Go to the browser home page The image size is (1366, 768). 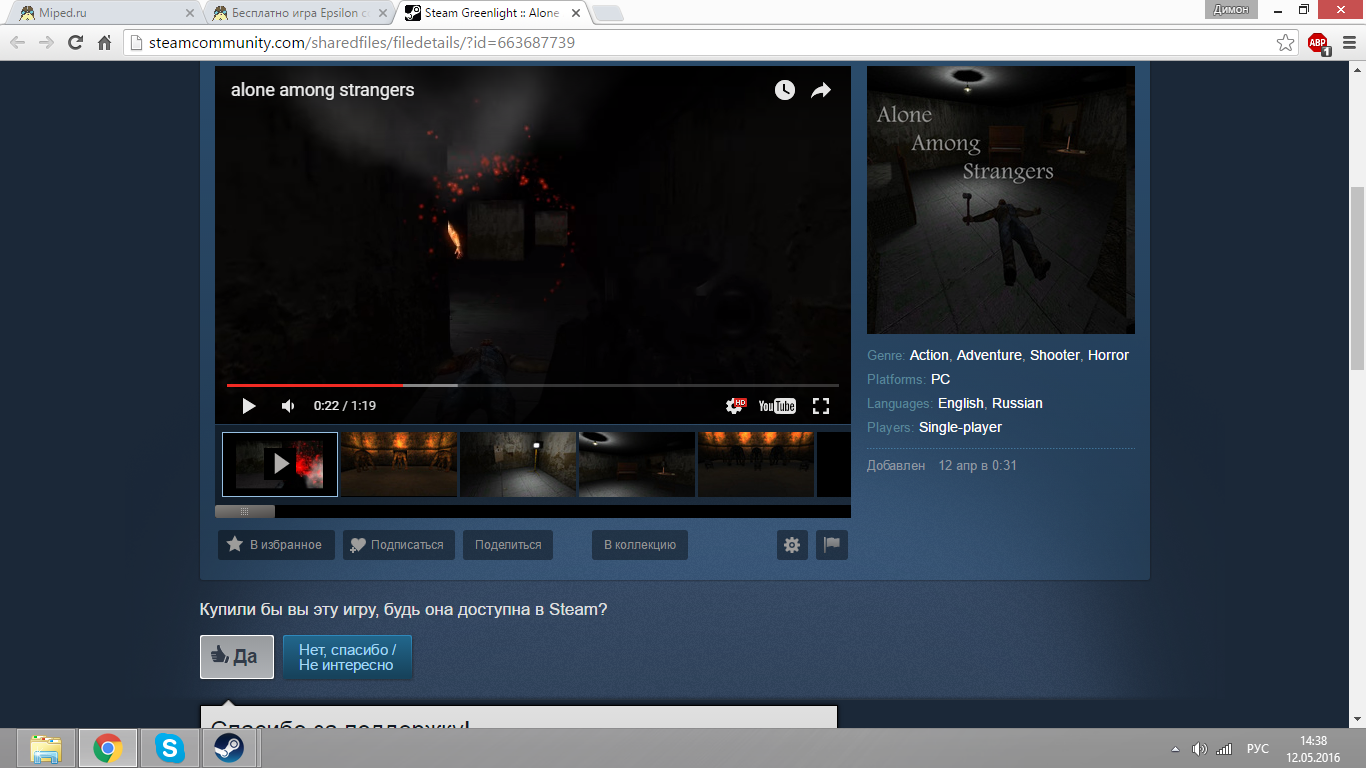pyautogui.click(x=104, y=43)
